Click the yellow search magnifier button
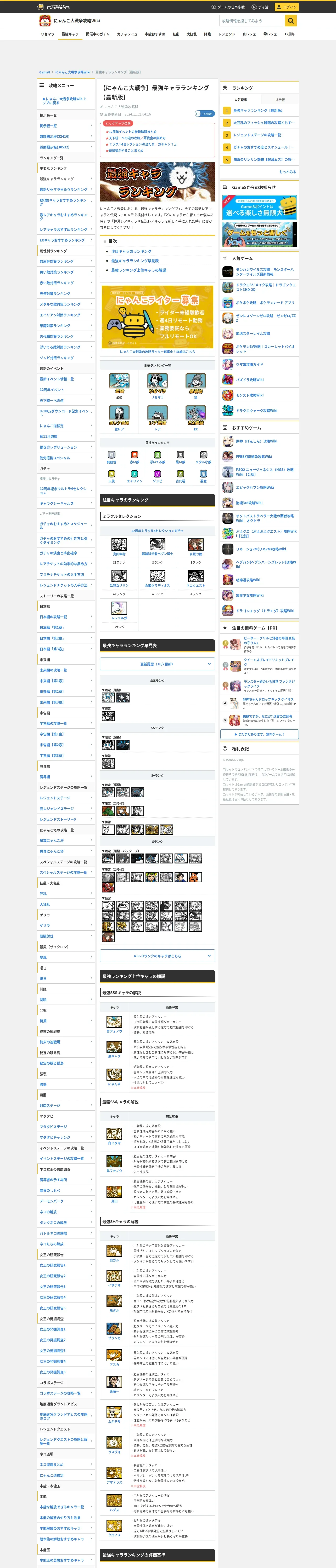Image resolution: width=336 pixels, height=1568 pixels. pyautogui.click(x=291, y=21)
